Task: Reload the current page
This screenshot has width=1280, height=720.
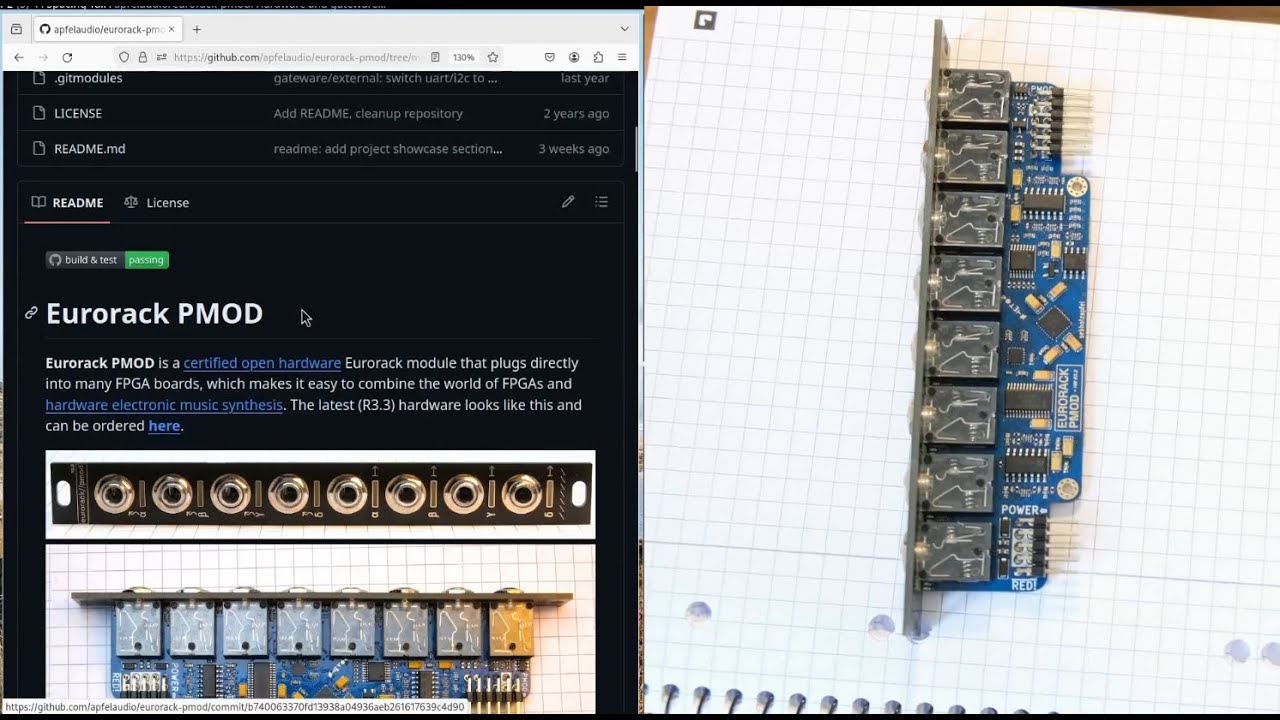Action: pyautogui.click(x=67, y=57)
